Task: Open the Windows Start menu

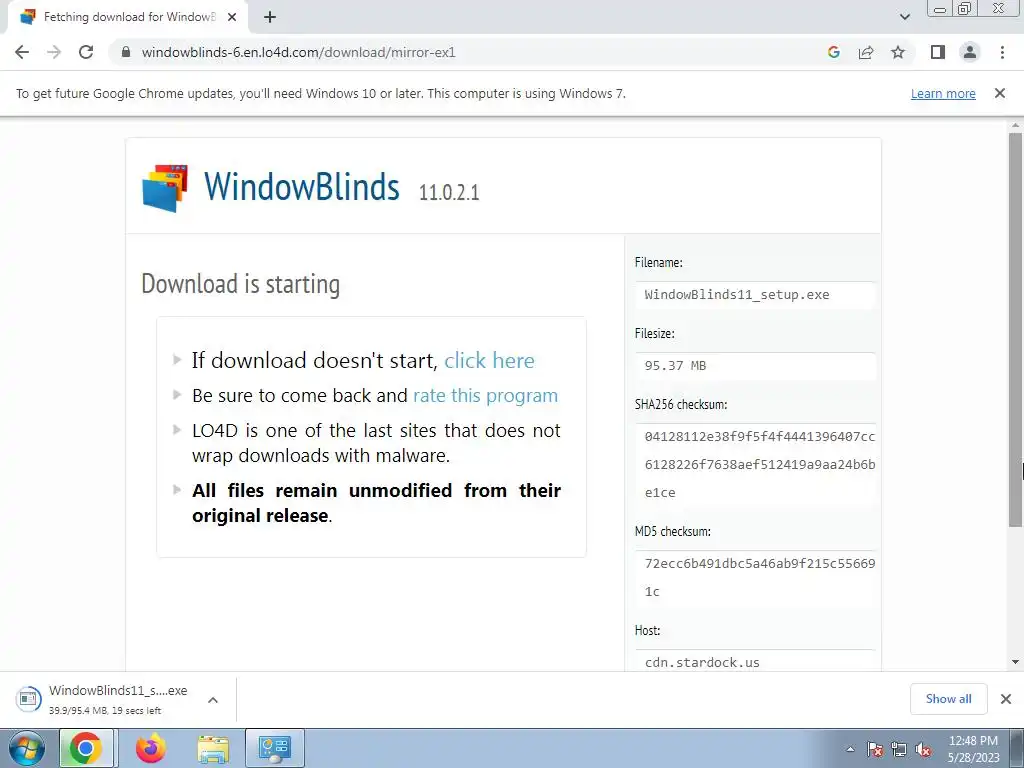Action: 26,748
